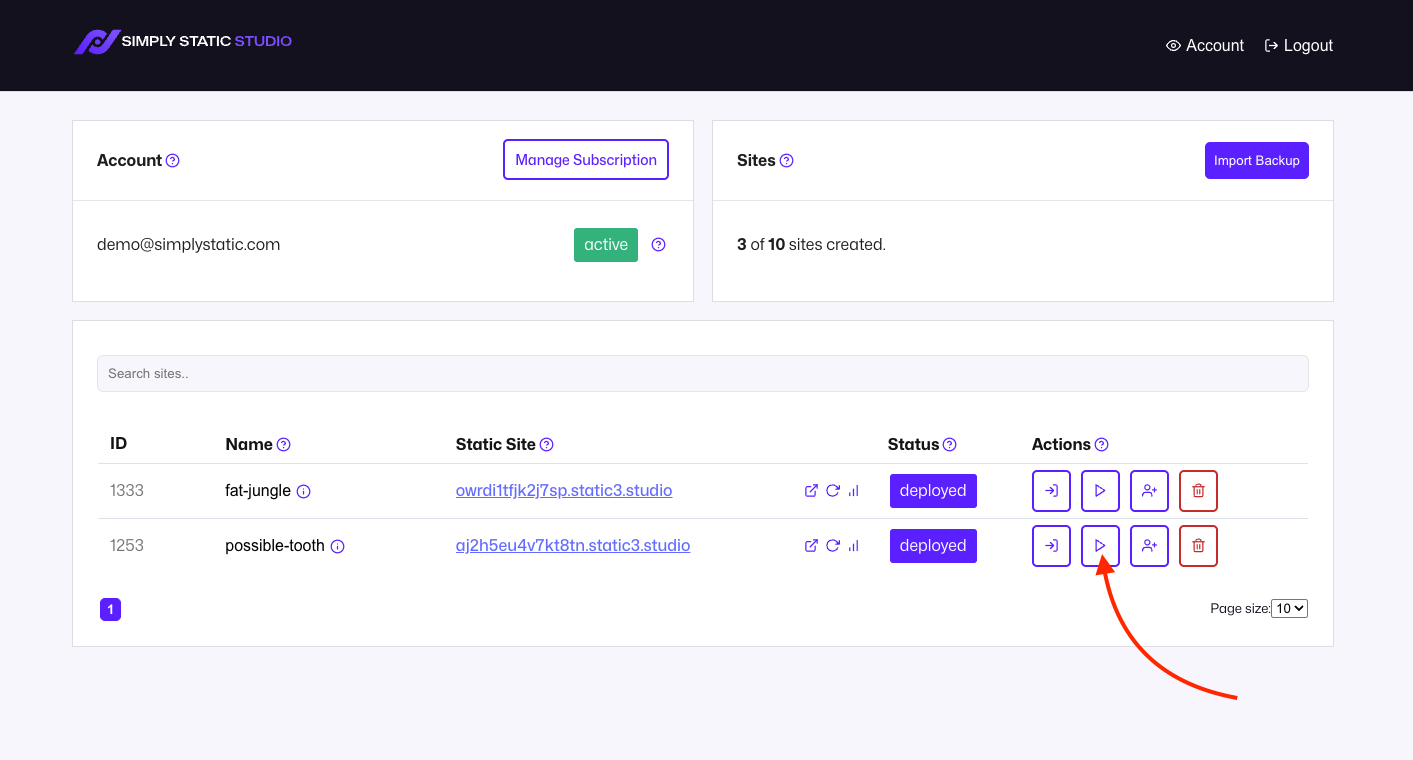Click the ID column header
The height and width of the screenshot is (760, 1413).
click(x=119, y=444)
